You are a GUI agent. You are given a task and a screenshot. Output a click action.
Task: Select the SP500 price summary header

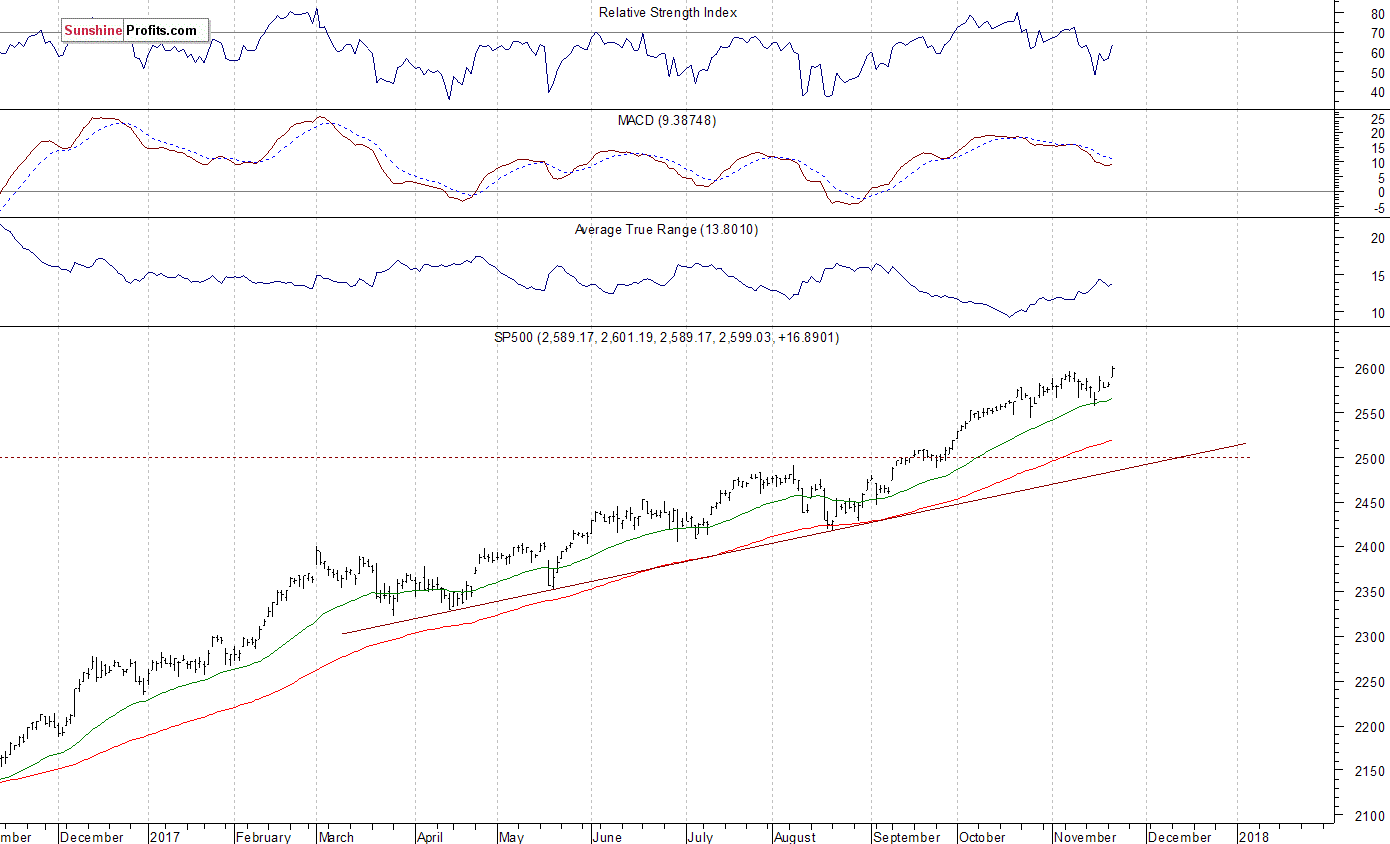pyautogui.click(x=667, y=338)
